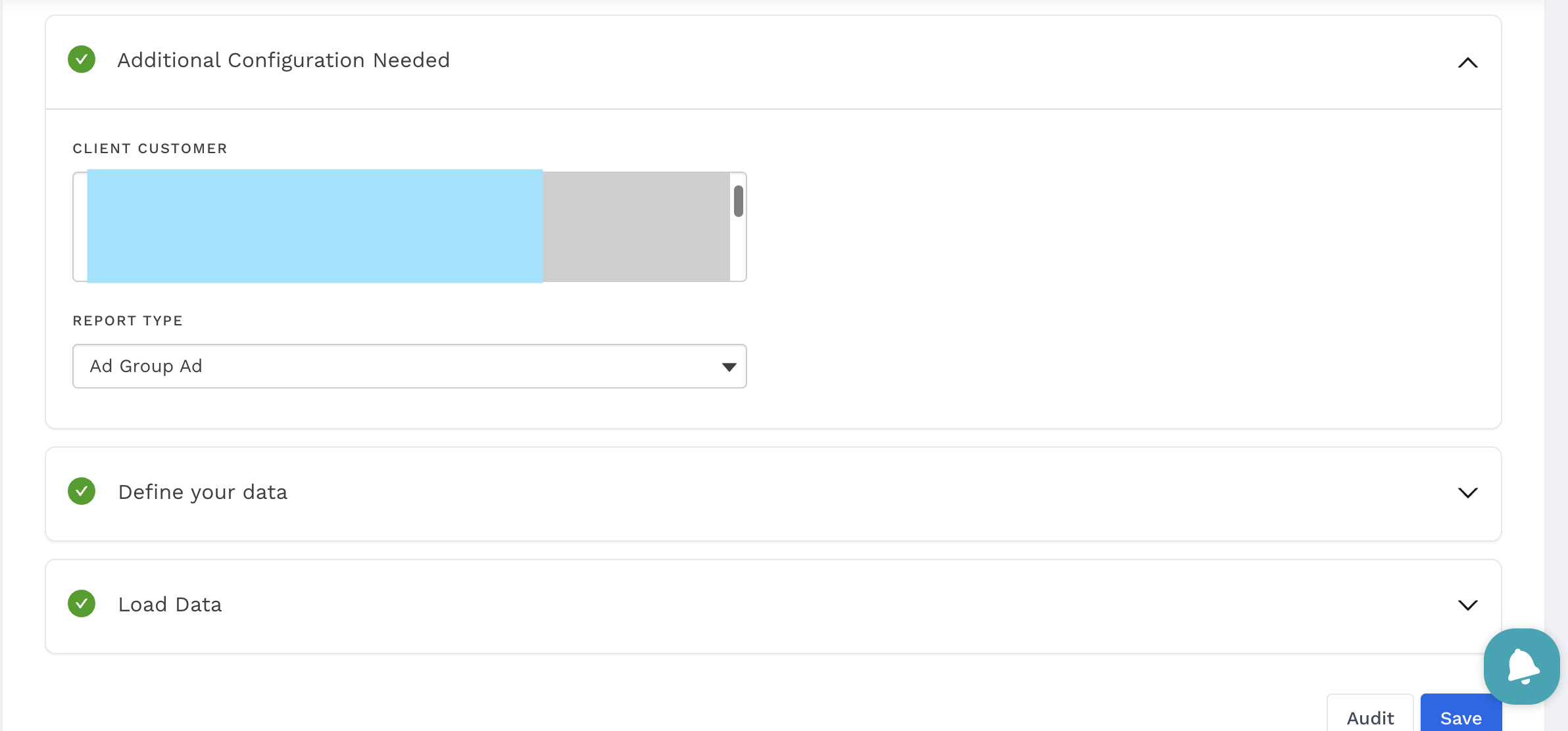1568x731 pixels.
Task: Expand Define your data with chevron
Action: (x=1467, y=492)
